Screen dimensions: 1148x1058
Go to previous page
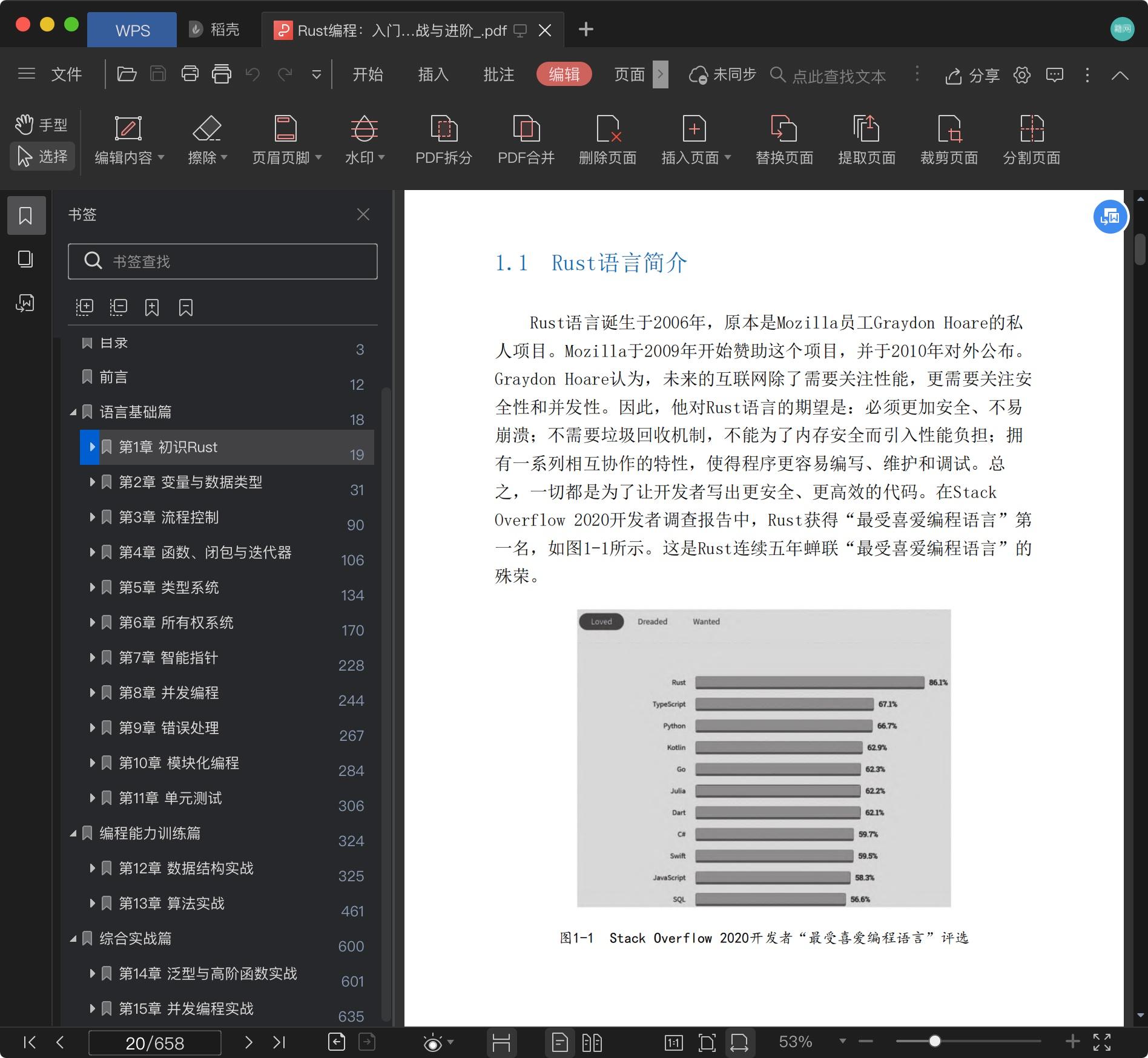(59, 1042)
